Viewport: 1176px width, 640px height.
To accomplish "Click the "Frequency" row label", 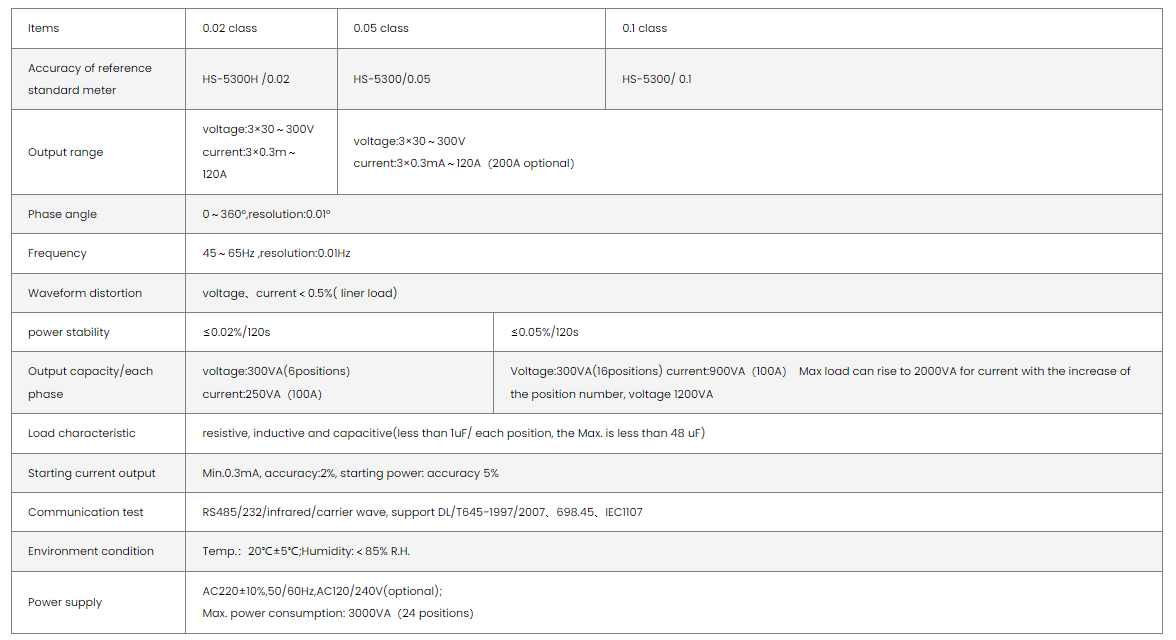I will (58, 253).
